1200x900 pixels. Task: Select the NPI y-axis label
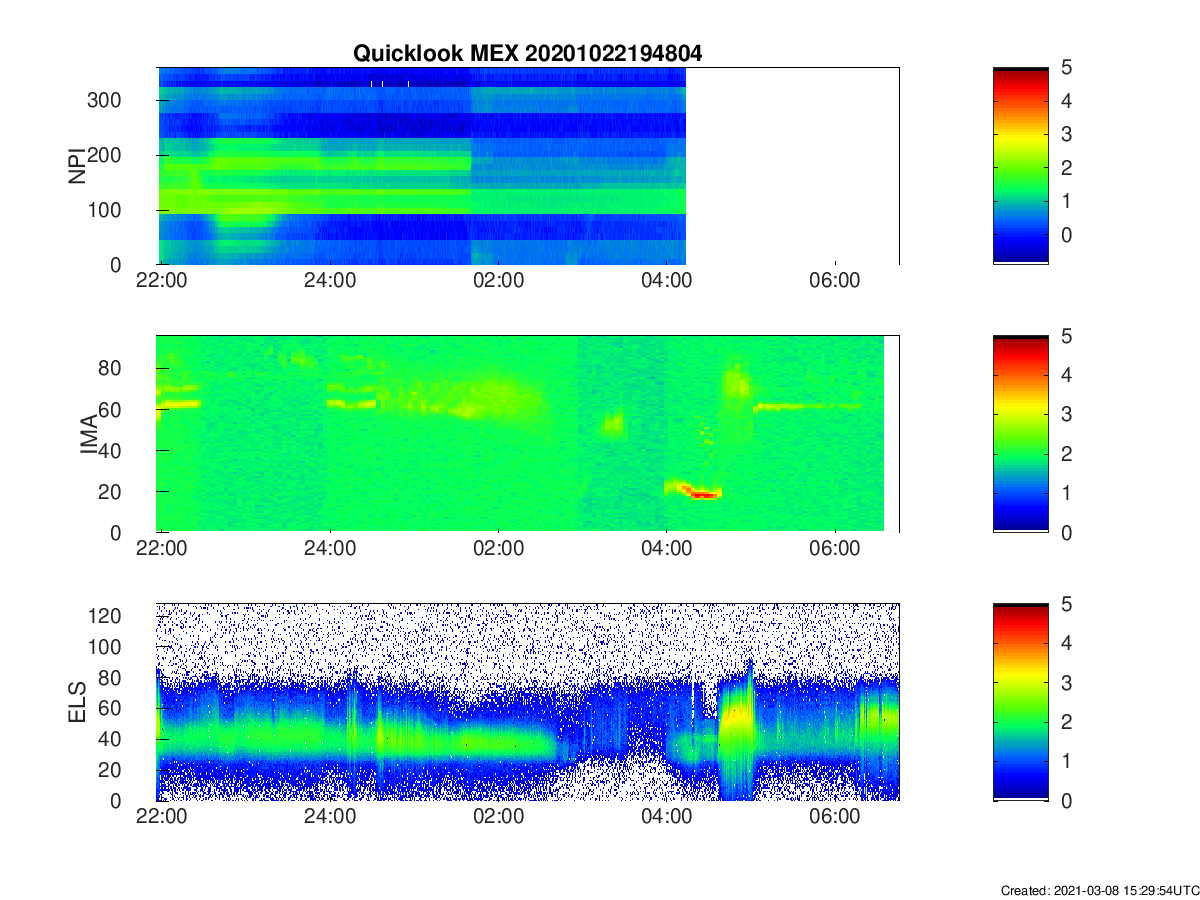[77, 166]
